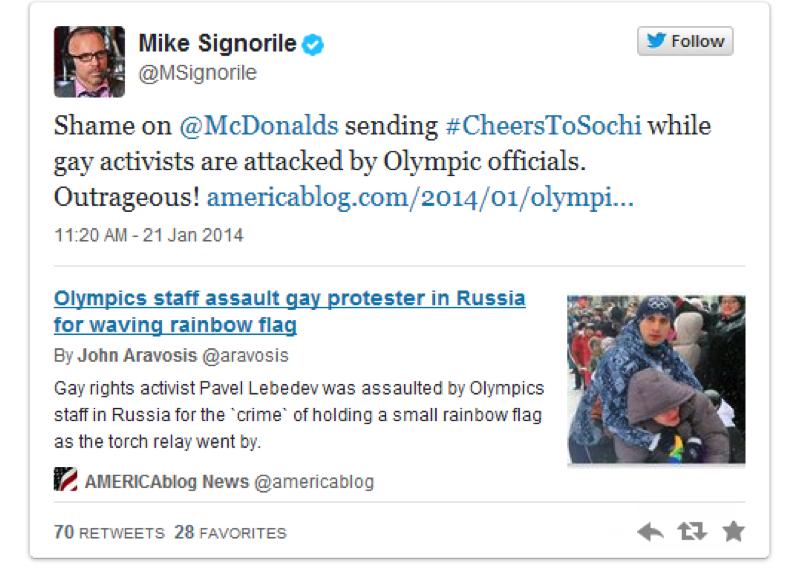View the 28 favorites count
This screenshot has height=577, width=811.
[x=230, y=533]
